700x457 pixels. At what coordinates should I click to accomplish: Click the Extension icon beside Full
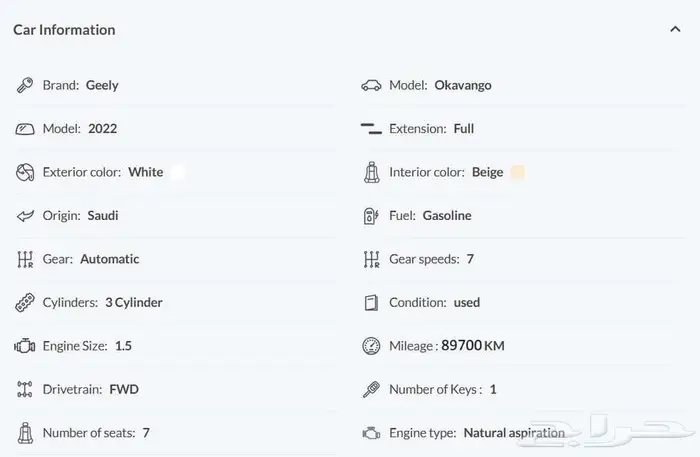pos(371,129)
